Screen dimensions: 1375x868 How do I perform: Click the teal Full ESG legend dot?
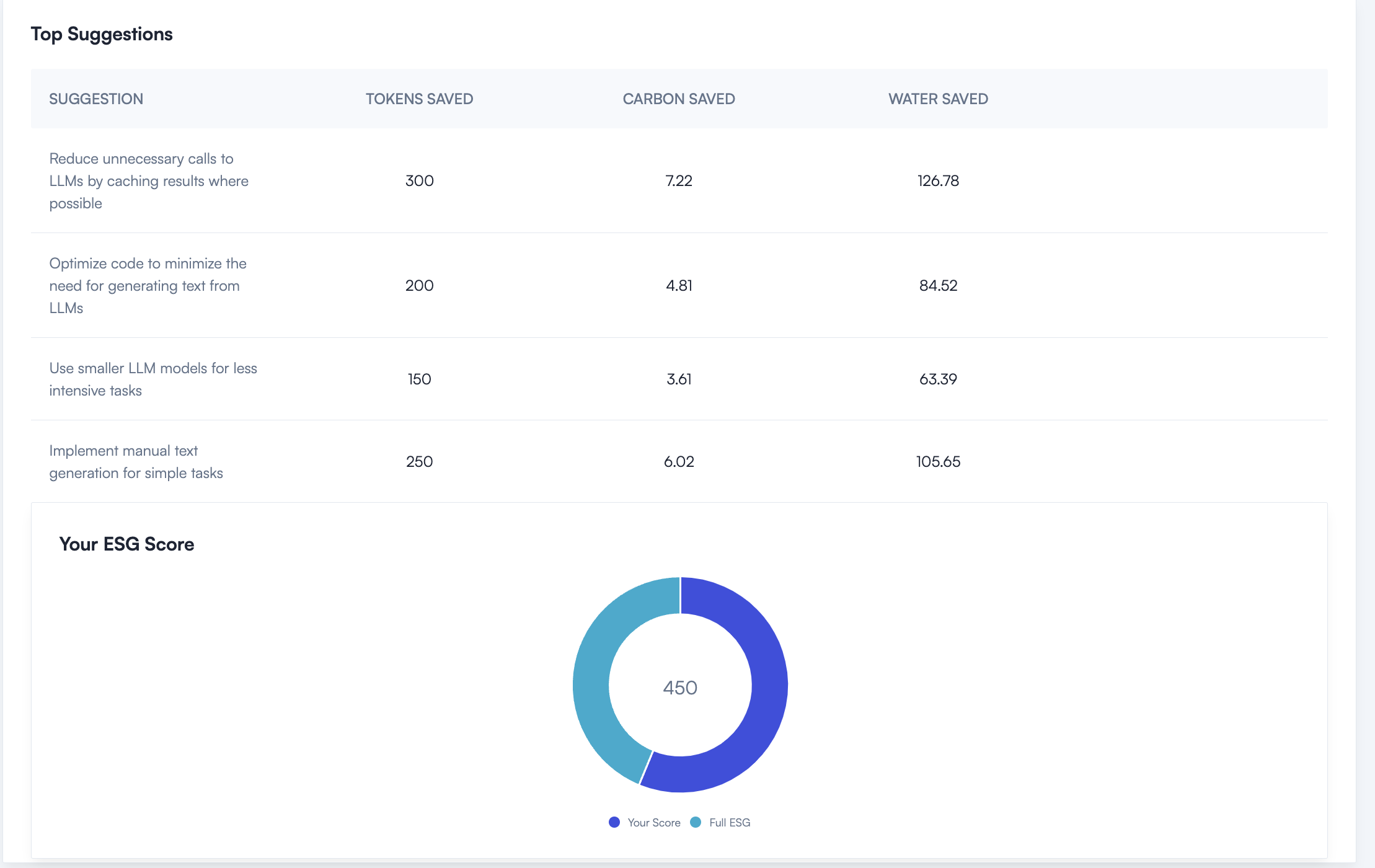[696, 822]
